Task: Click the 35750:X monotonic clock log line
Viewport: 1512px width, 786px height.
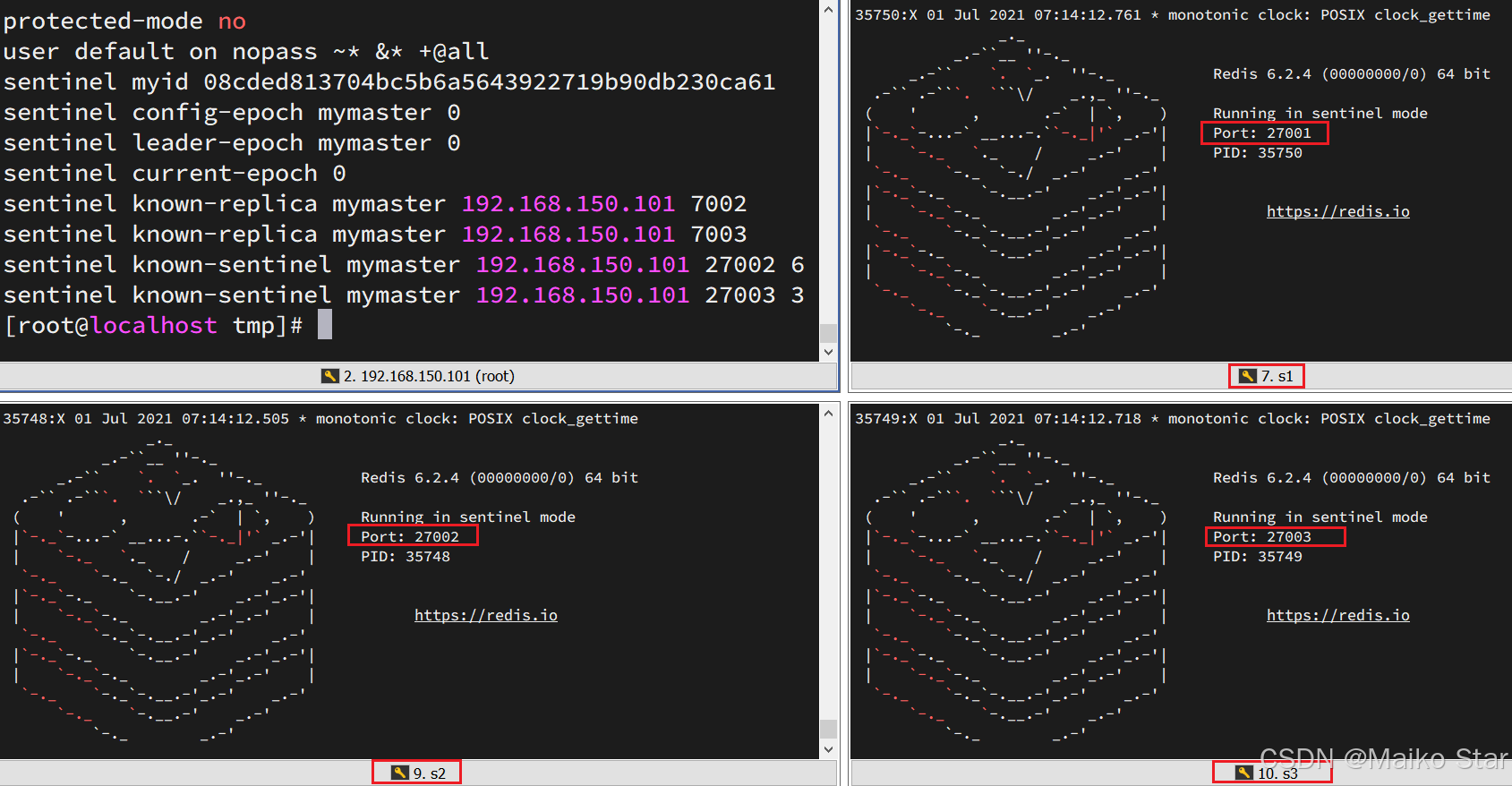Action: [1172, 15]
